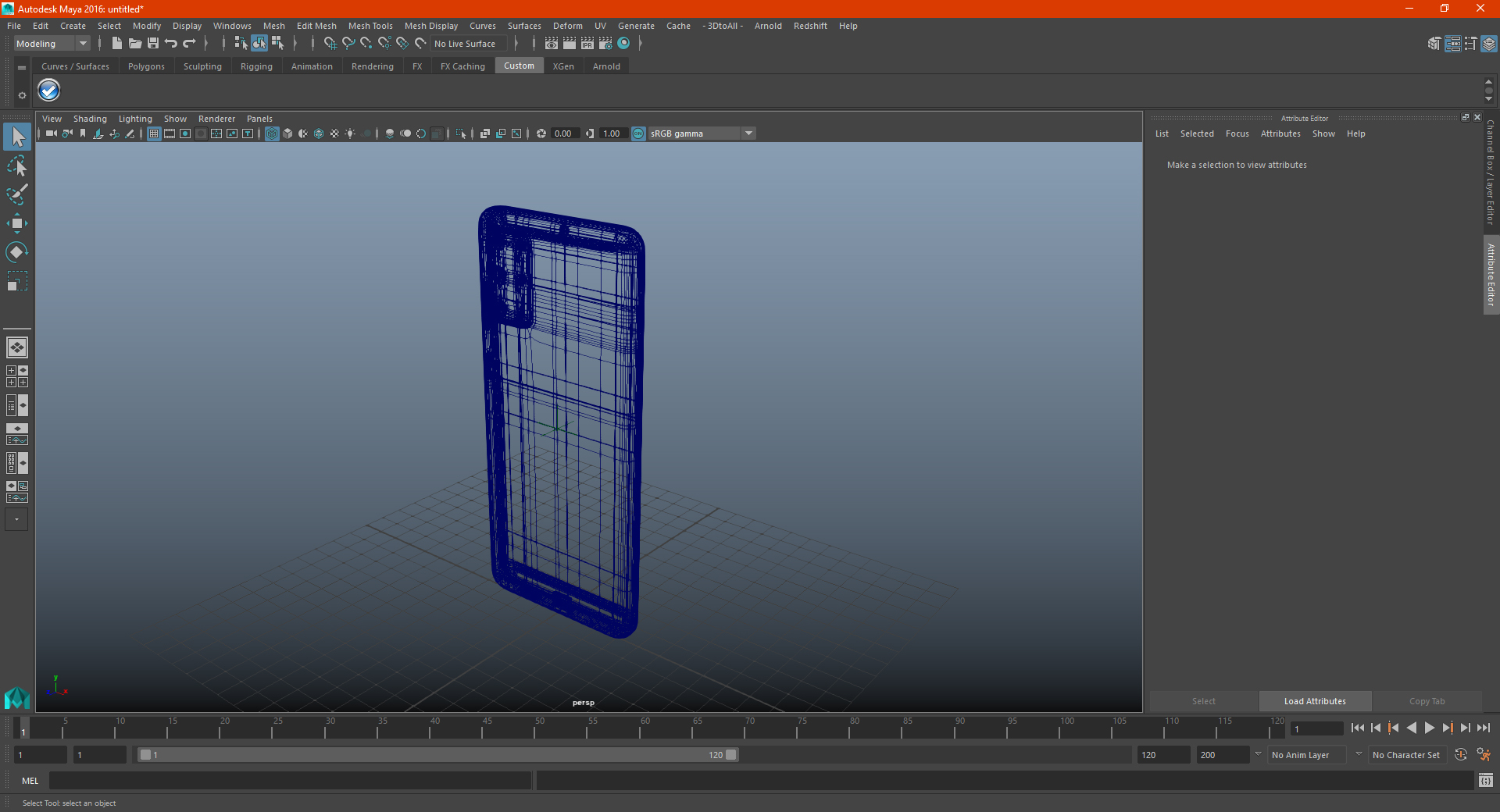Toggle Auto Keyframe button
The image size is (1500, 812).
(x=1461, y=755)
